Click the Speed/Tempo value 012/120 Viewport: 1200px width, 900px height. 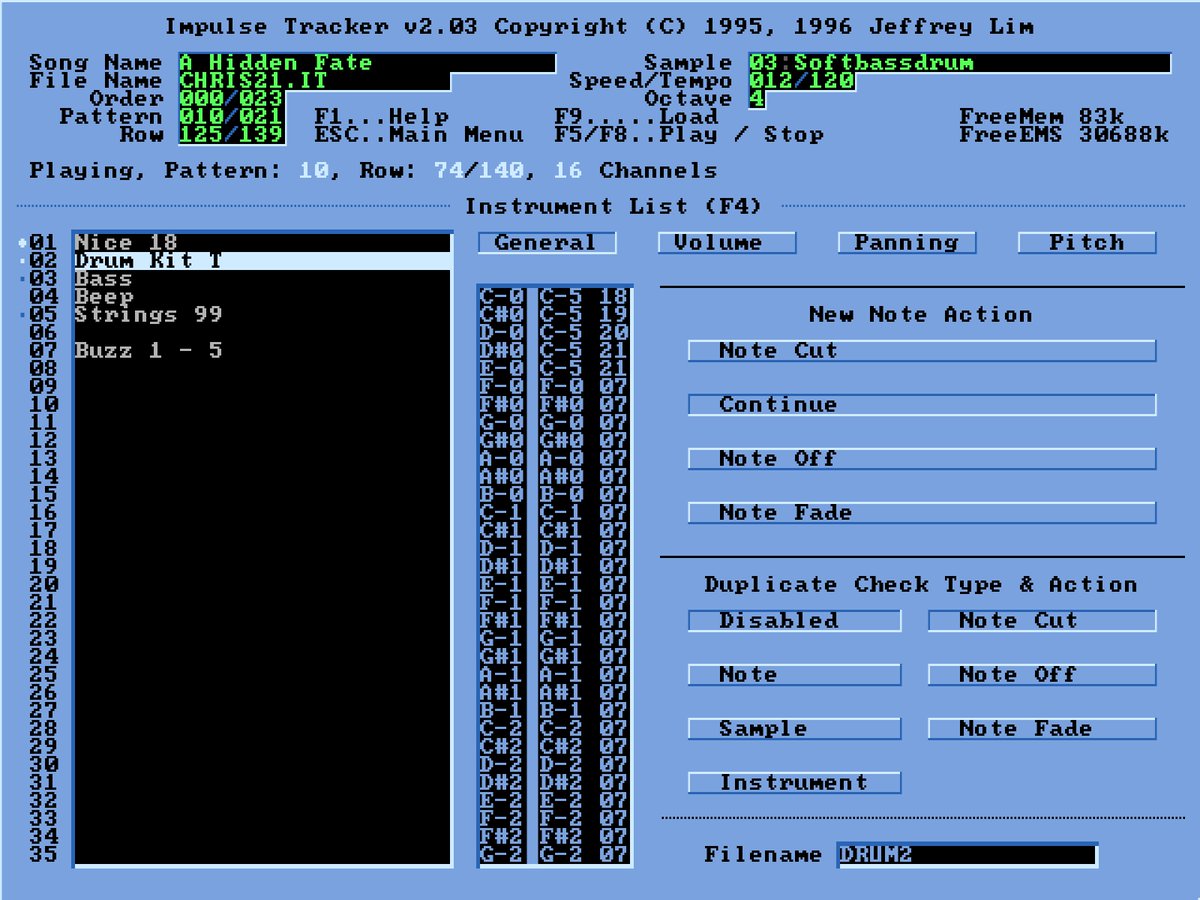coord(802,81)
